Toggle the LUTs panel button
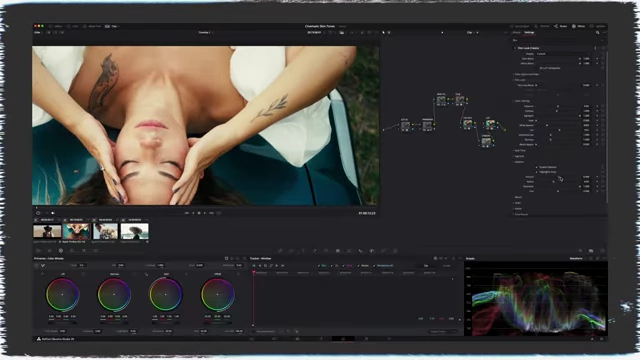 [x=73, y=26]
